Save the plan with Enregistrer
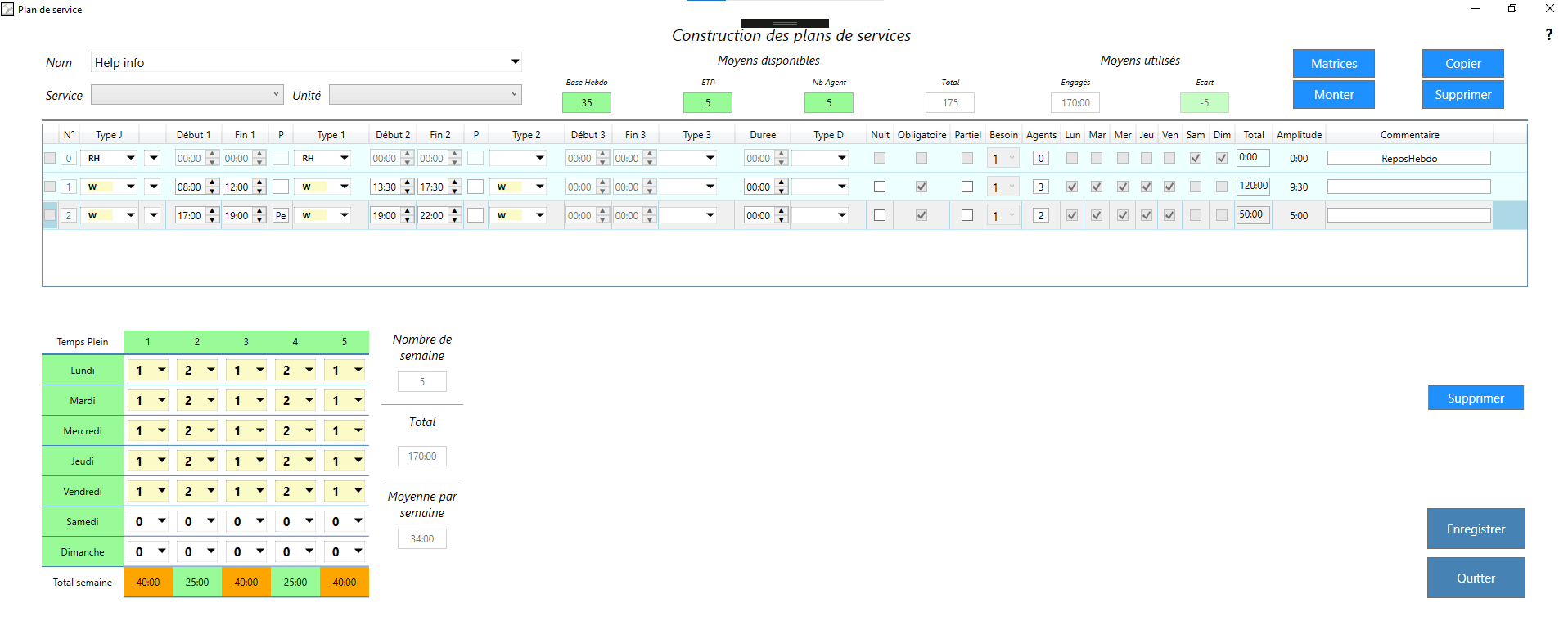Screen dimensions: 1568x639 point(1476,529)
